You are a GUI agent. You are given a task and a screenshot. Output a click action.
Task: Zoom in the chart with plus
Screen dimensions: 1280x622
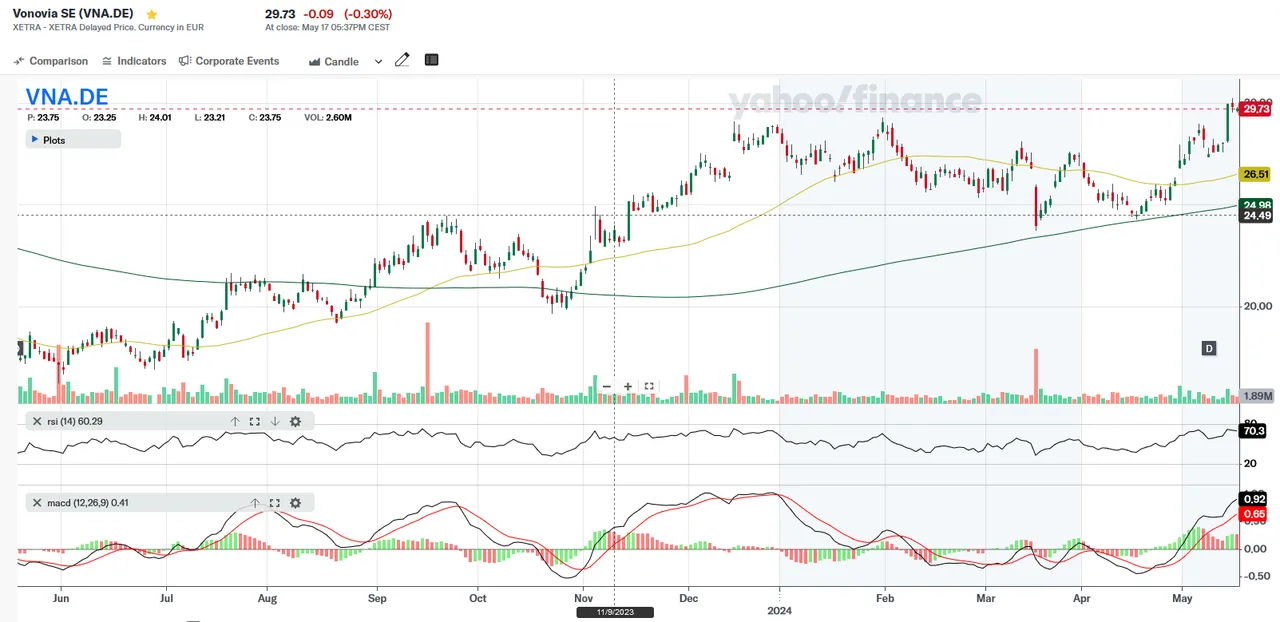[628, 386]
